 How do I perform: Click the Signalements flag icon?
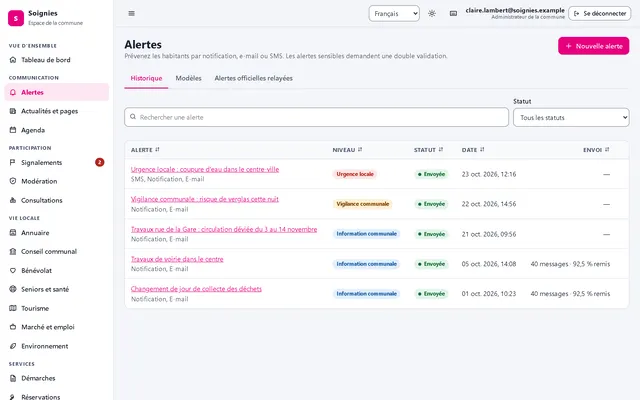pos(13,162)
